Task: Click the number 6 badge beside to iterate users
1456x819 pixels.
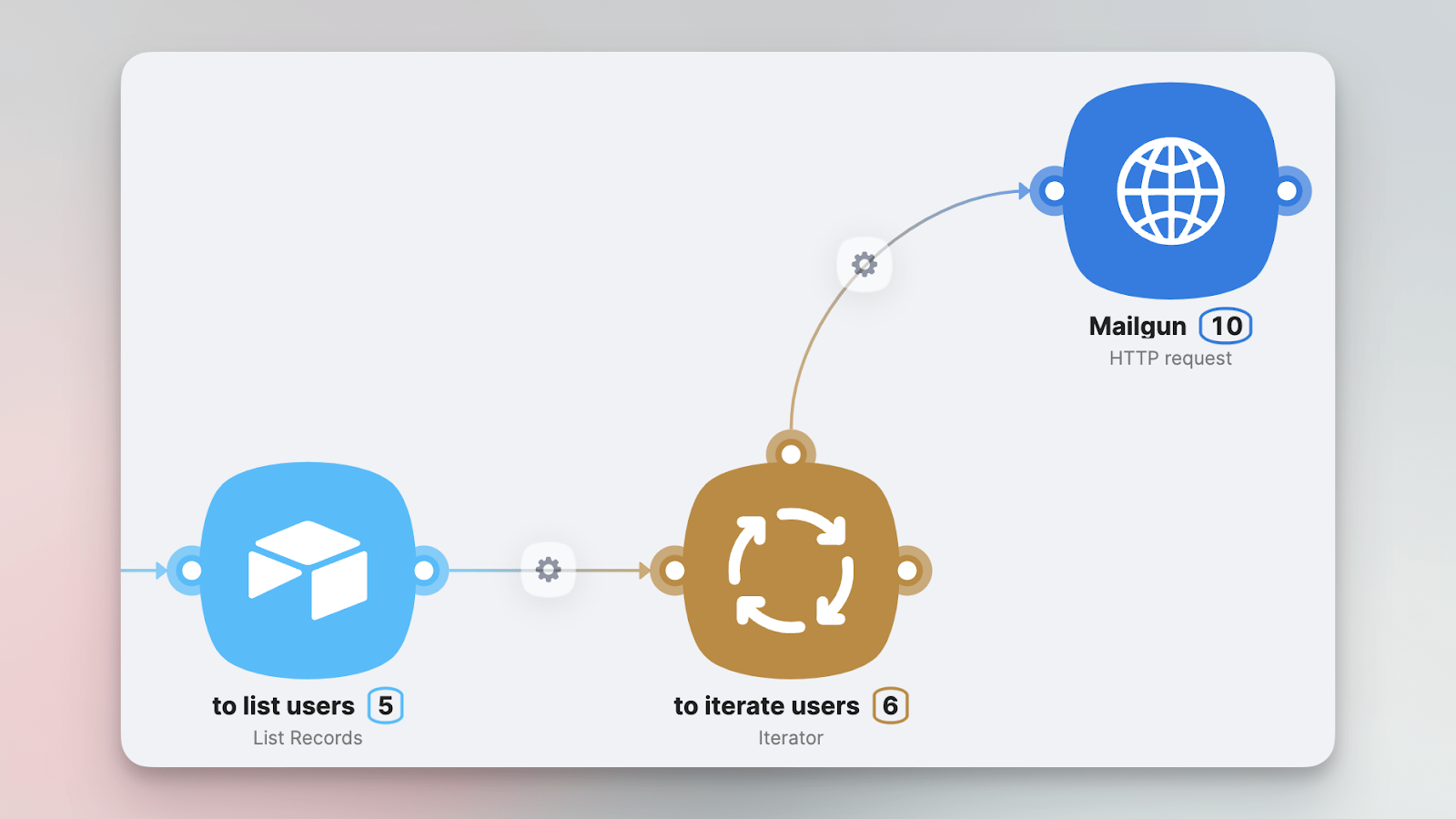Action: pos(891,705)
